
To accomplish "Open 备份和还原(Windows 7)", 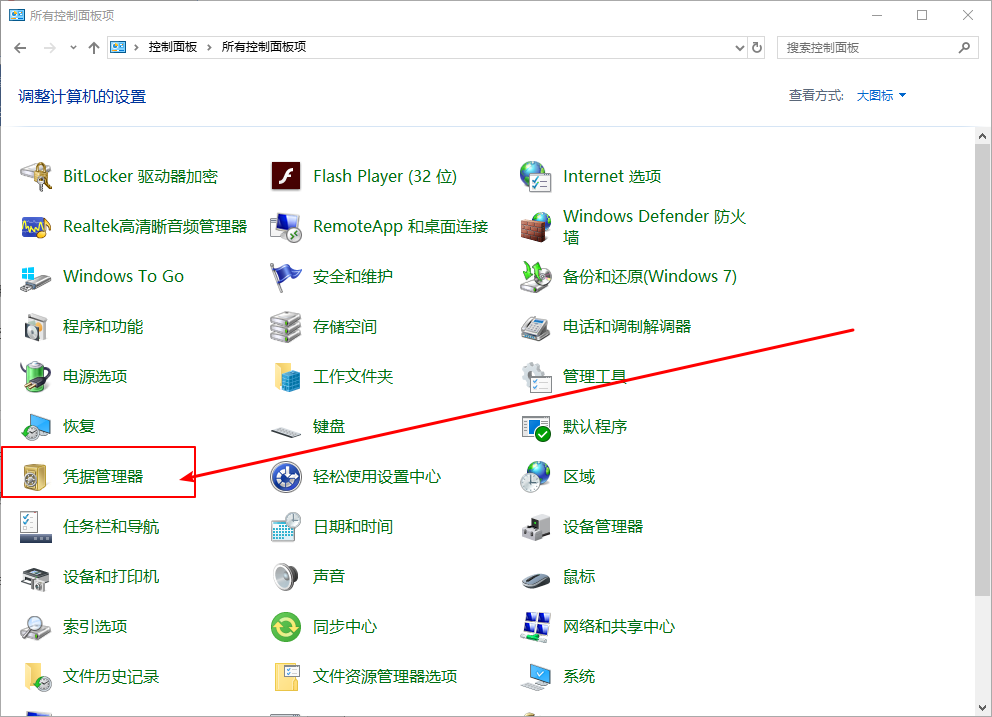I will point(650,276).
